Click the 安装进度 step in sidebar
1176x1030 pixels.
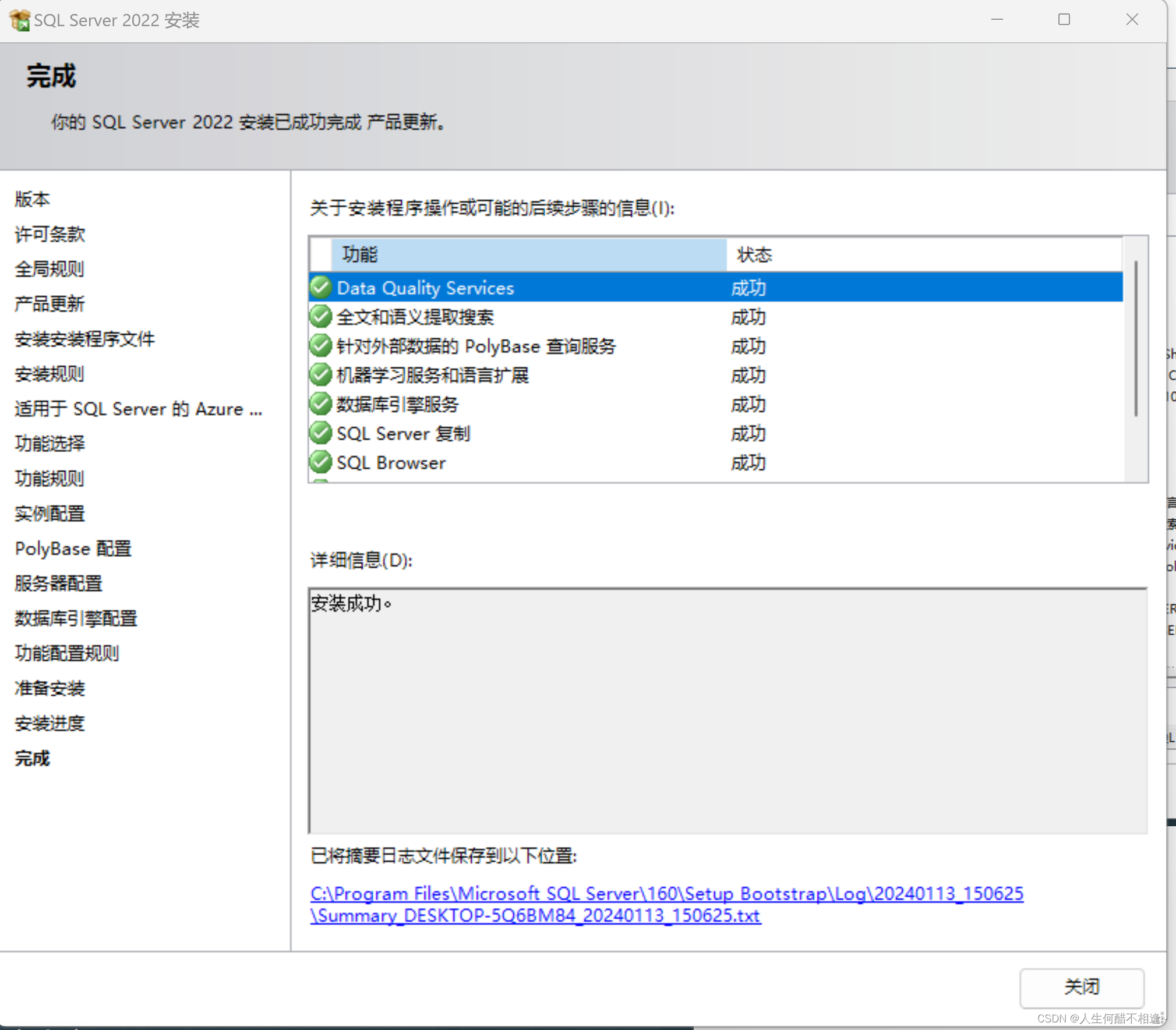point(50,723)
